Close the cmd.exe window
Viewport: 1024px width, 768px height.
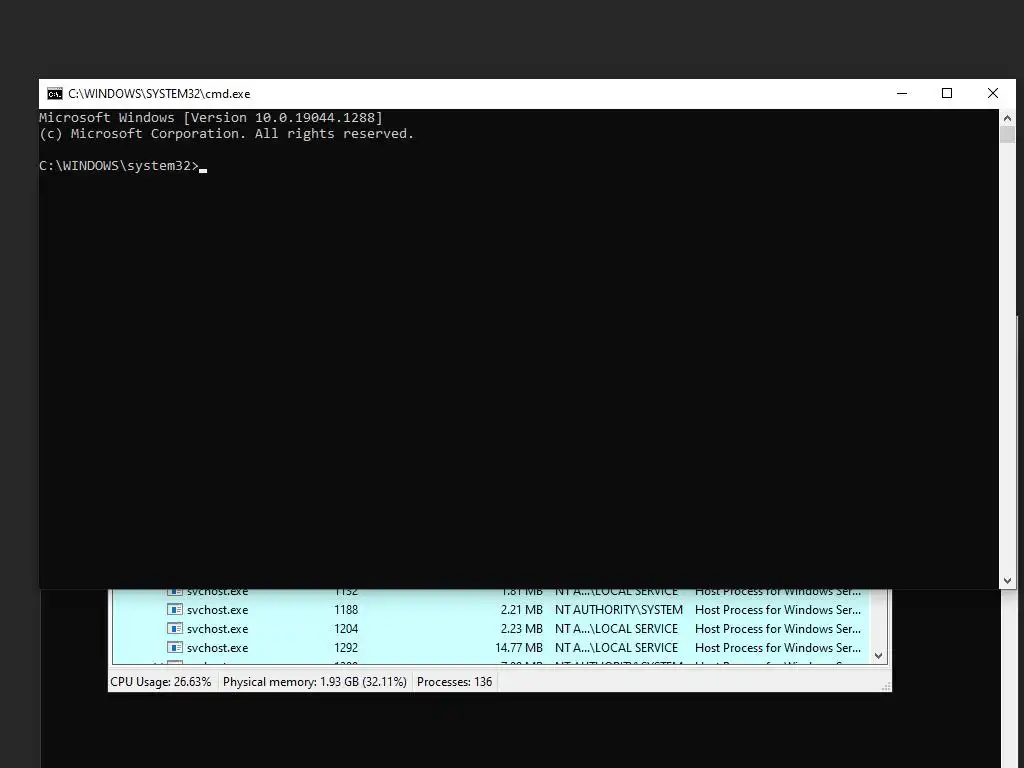coord(993,93)
